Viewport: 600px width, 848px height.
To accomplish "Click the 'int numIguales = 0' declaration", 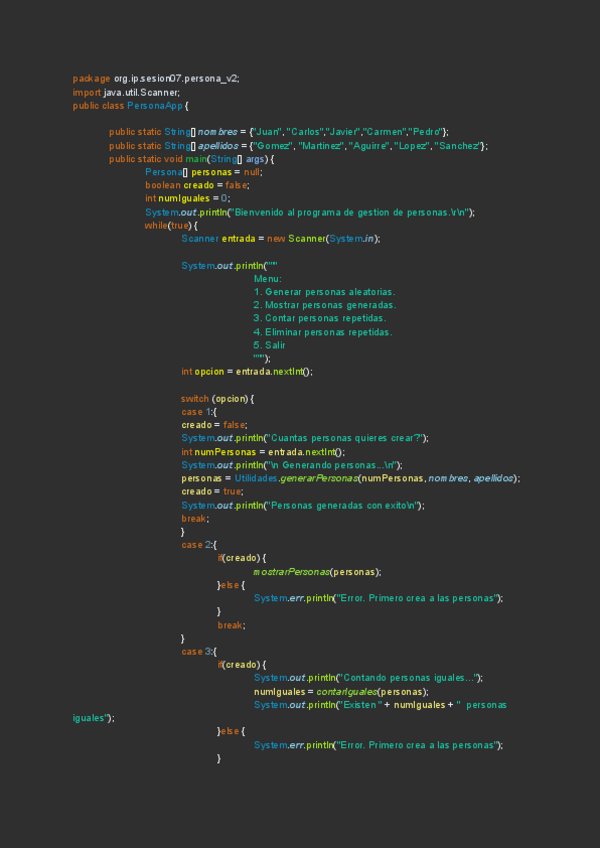I will coord(187,198).
